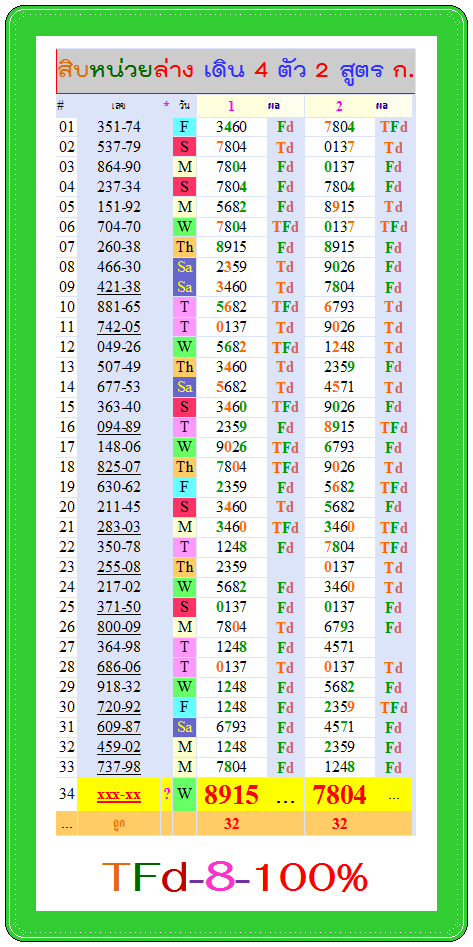Open underlined number 742-05 in row 11

[119, 327]
